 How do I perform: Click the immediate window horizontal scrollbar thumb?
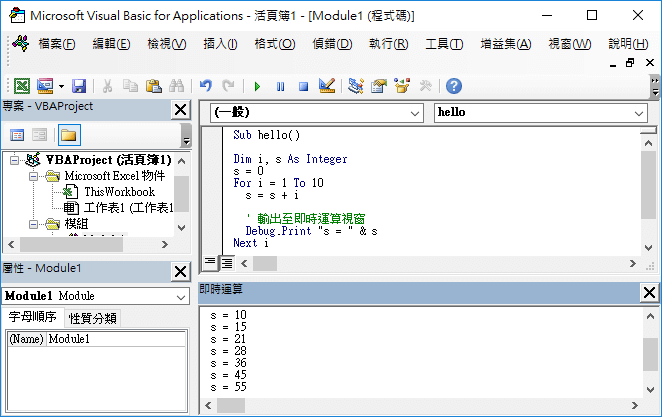point(231,406)
